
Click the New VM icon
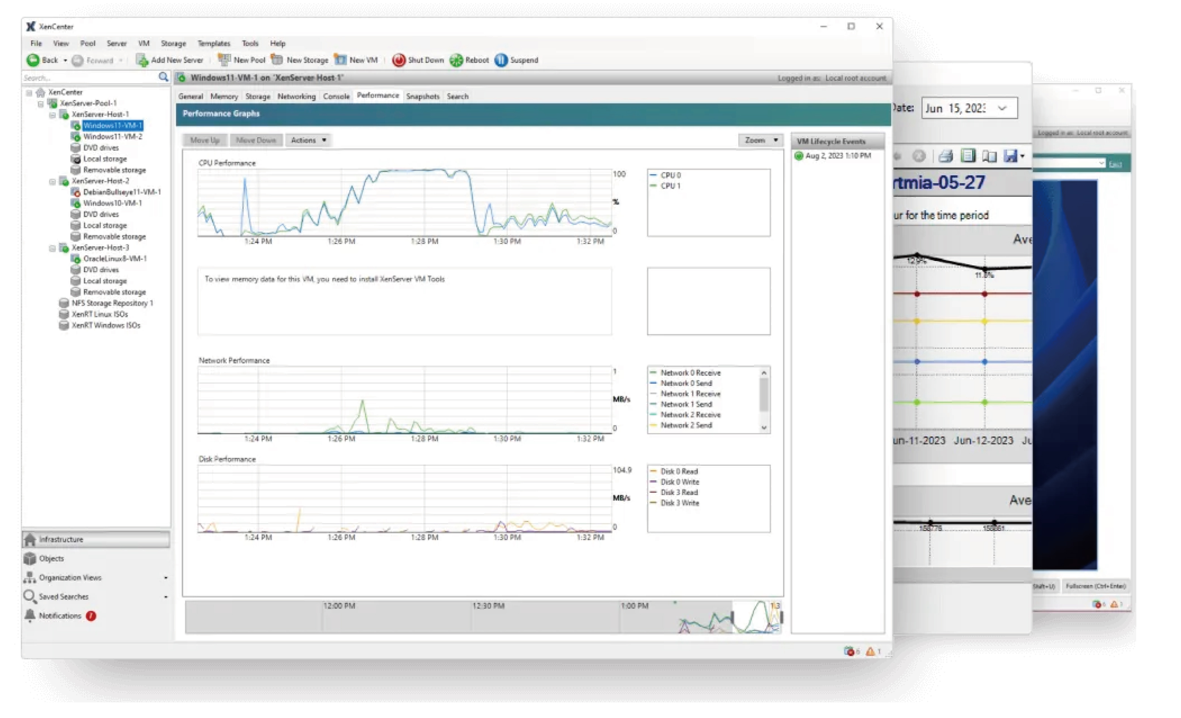click(340, 60)
